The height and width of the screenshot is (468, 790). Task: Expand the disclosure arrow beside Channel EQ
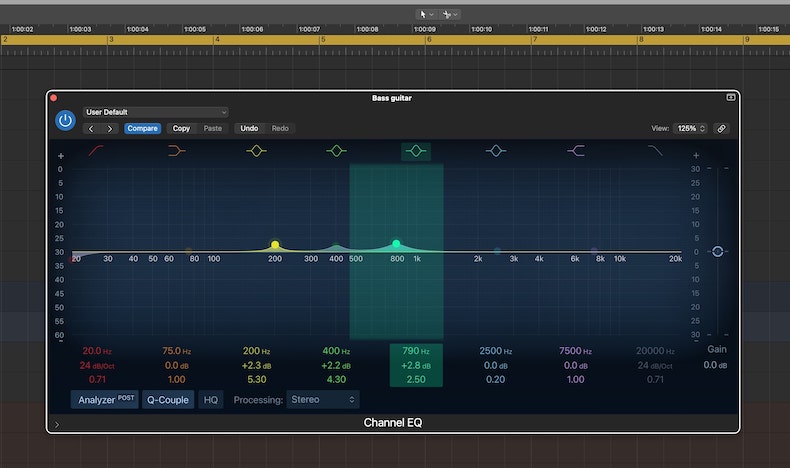point(57,425)
